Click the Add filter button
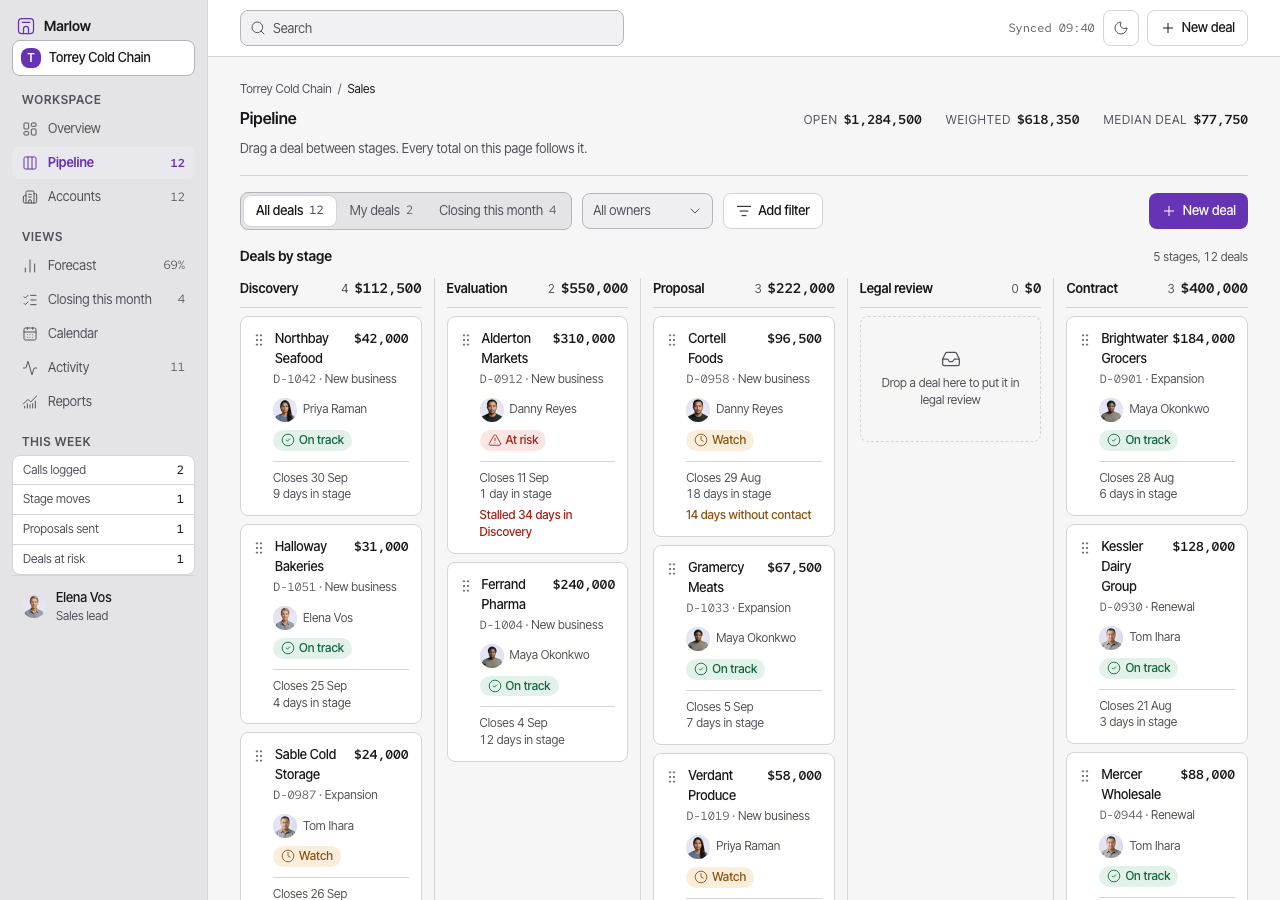The height and width of the screenshot is (900, 1280). (x=773, y=211)
